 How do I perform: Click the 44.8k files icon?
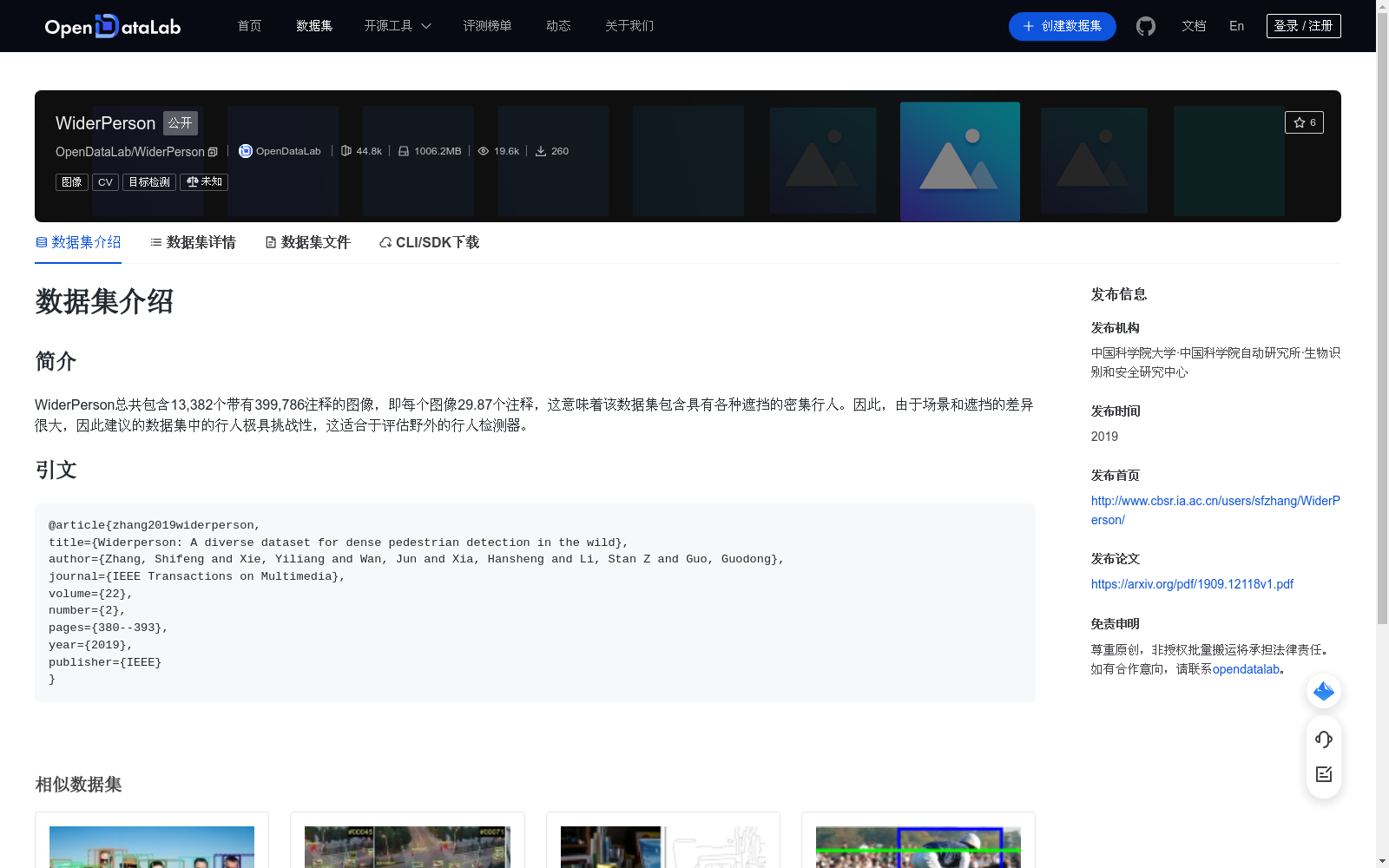coord(346,151)
